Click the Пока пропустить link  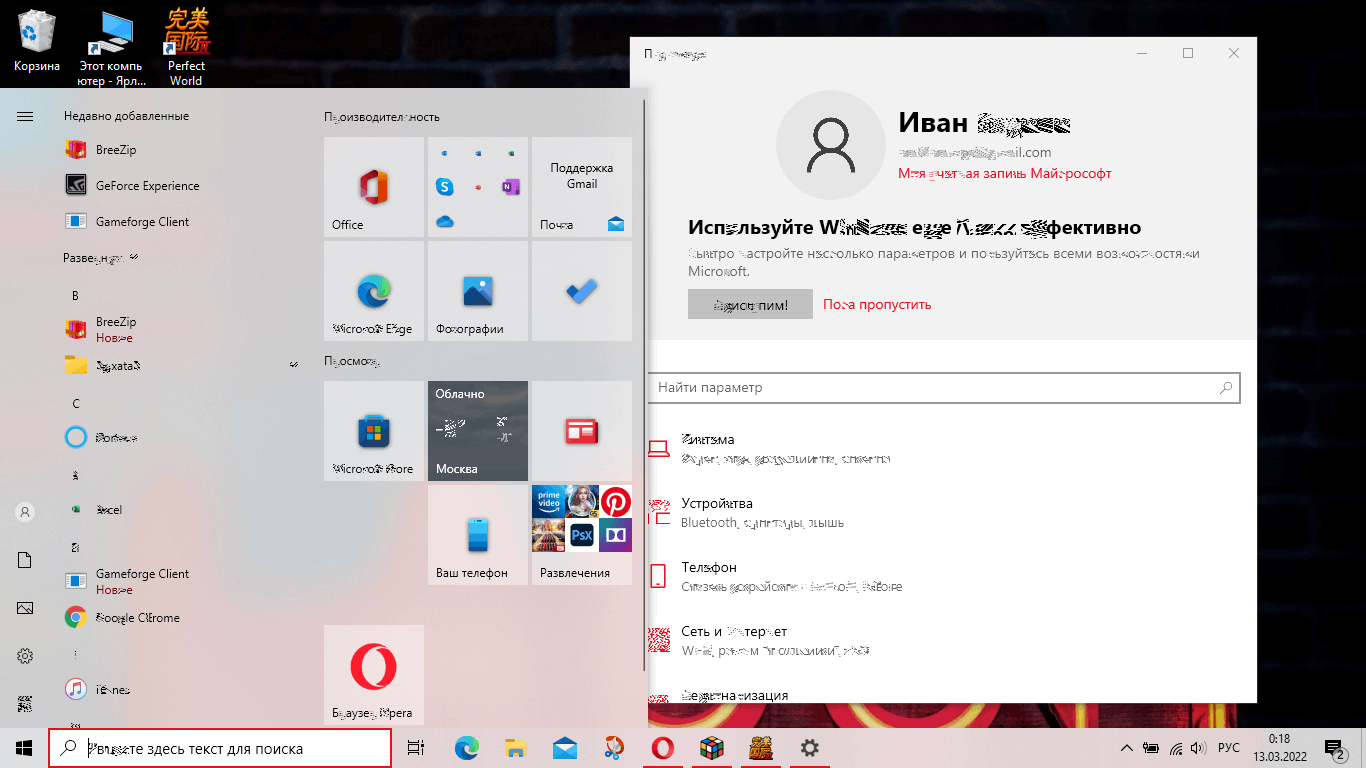click(x=877, y=305)
